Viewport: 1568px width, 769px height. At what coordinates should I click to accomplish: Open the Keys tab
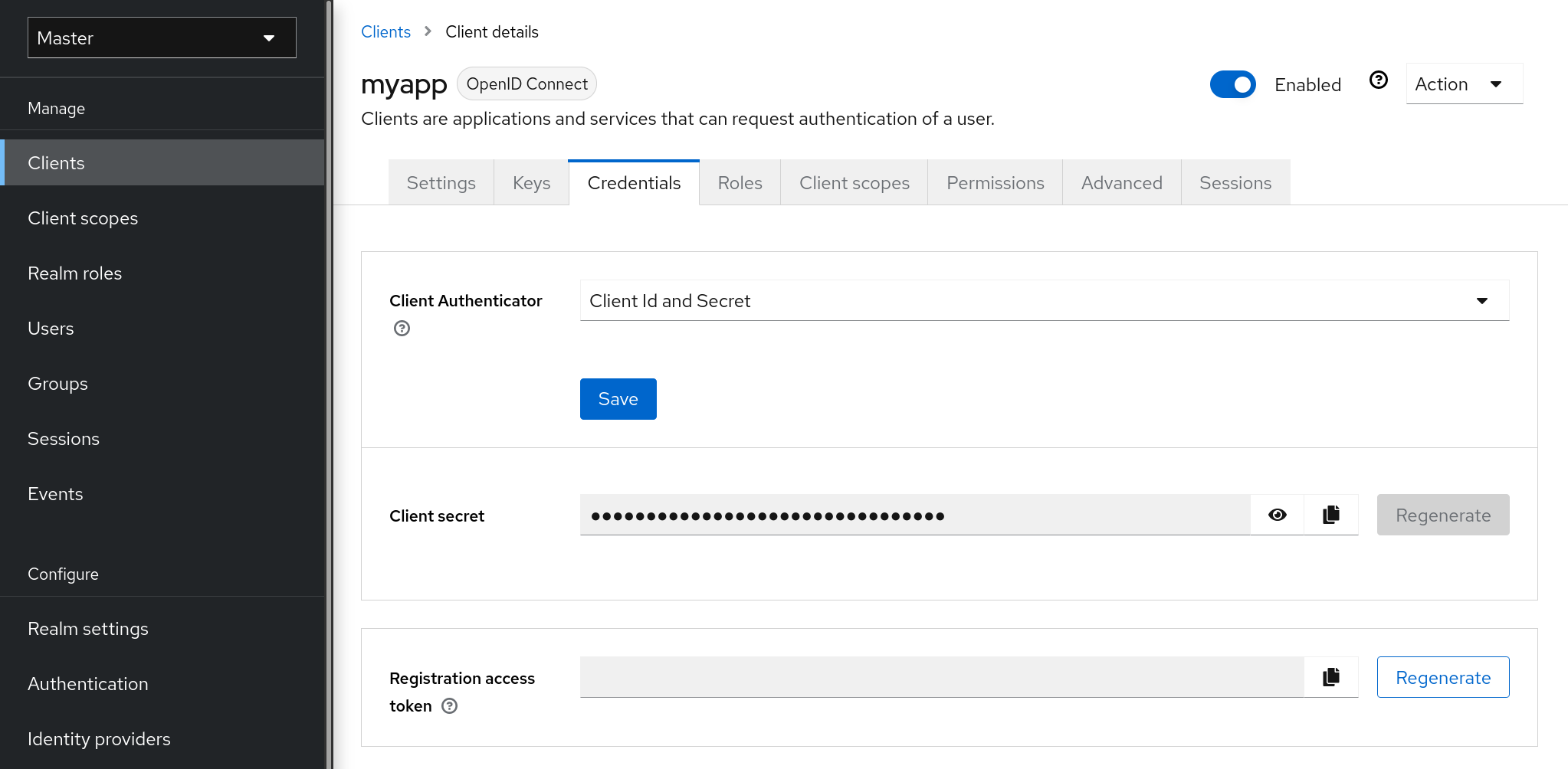coord(530,182)
